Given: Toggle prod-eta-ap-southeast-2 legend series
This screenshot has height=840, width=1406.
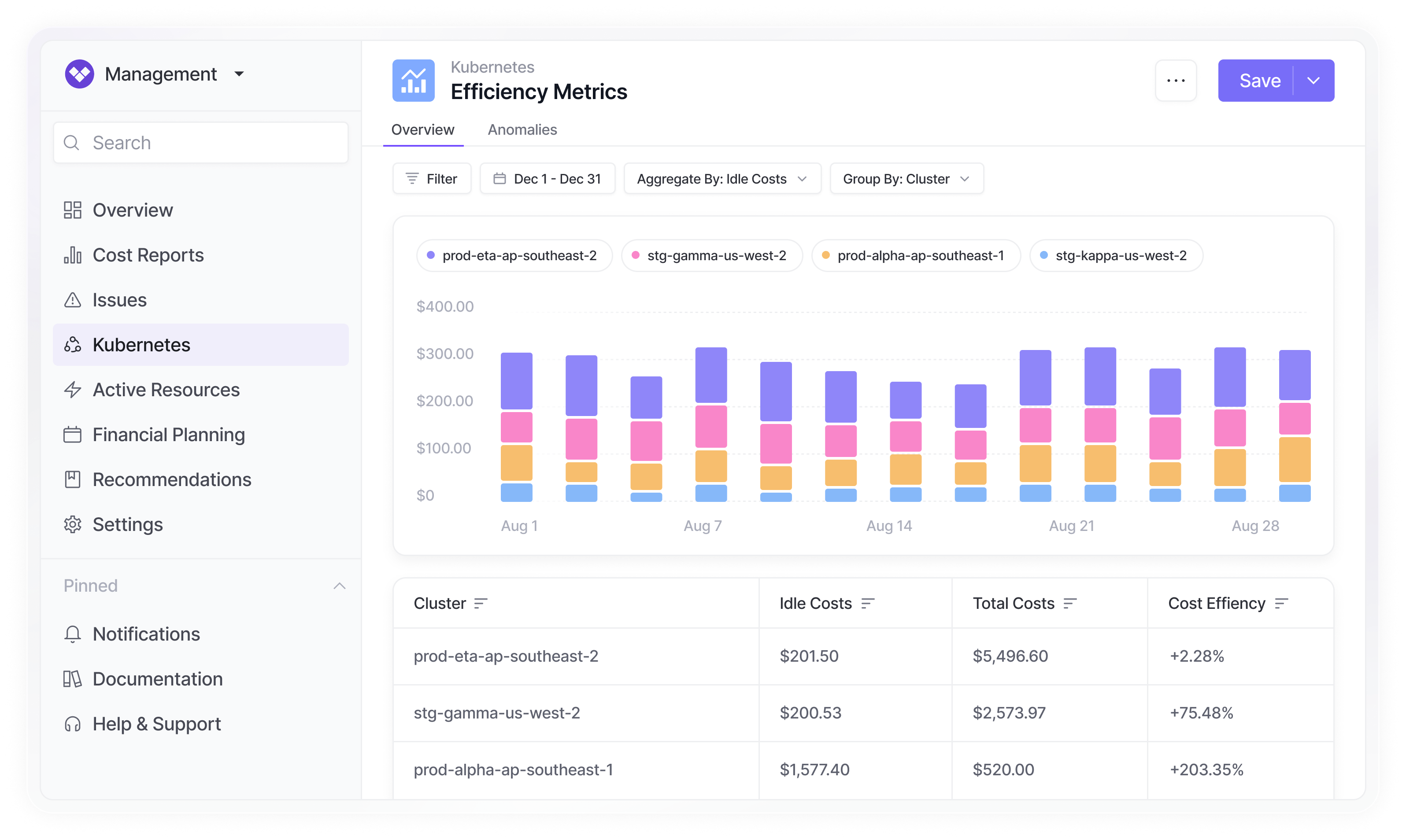Looking at the screenshot, I should (514, 256).
